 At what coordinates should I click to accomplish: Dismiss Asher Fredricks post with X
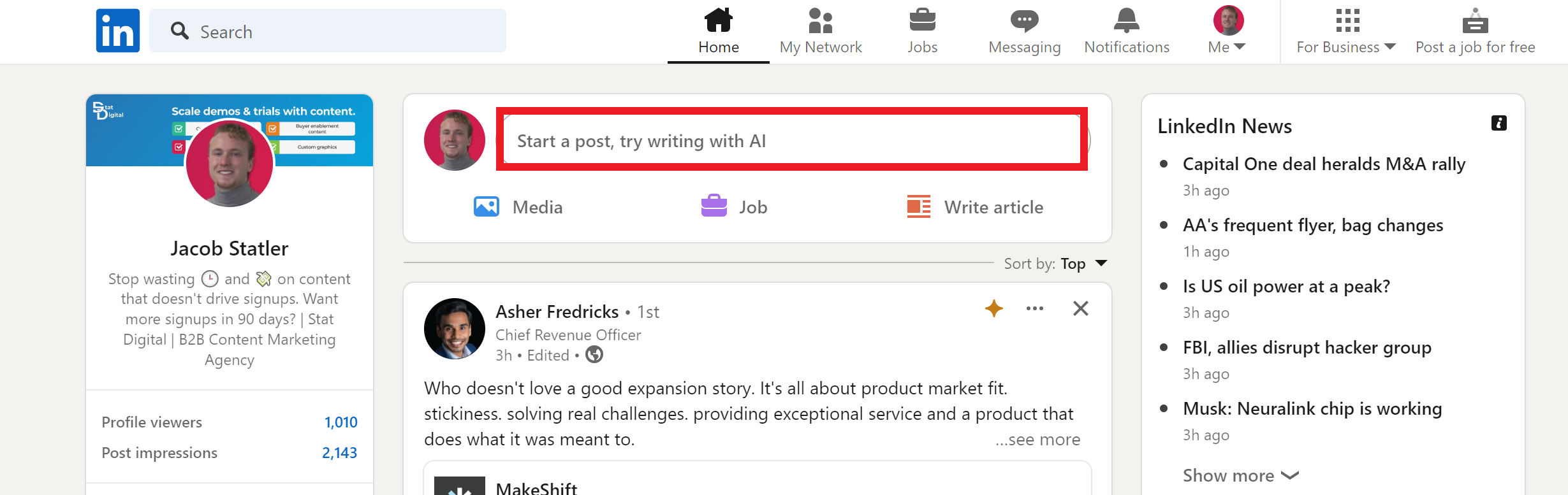coord(1081,308)
